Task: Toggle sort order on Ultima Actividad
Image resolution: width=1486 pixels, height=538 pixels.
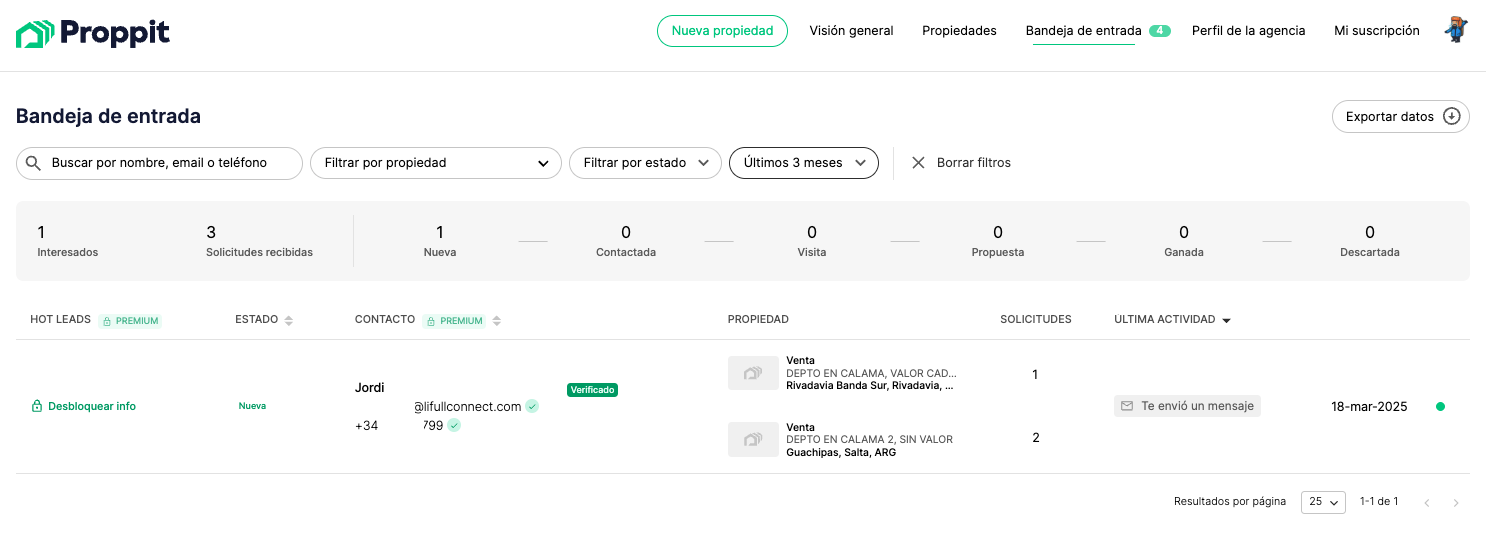Action: tap(1227, 320)
